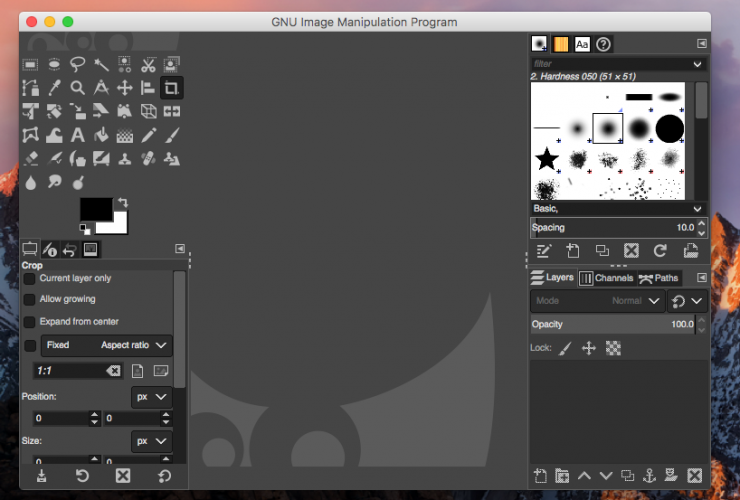Click the brush filter text field
Viewport: 740px width, 500px height.
pyautogui.click(x=610, y=64)
